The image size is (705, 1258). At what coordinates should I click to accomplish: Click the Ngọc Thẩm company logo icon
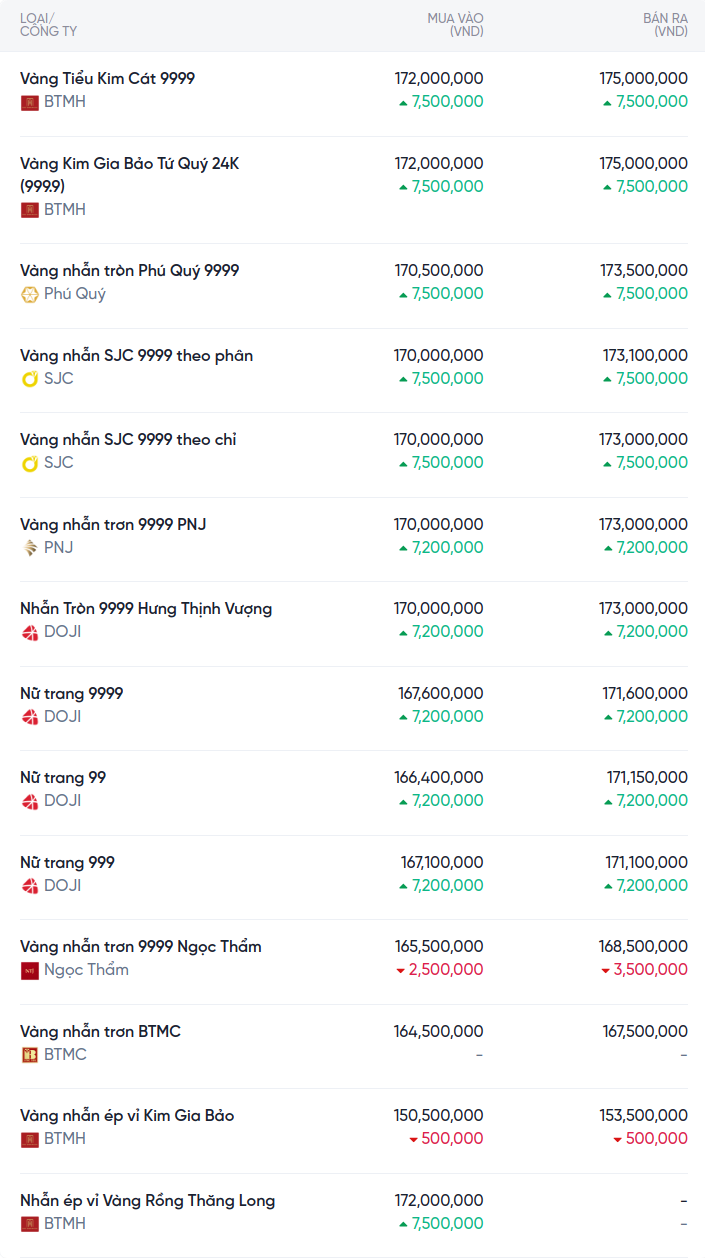(x=30, y=970)
